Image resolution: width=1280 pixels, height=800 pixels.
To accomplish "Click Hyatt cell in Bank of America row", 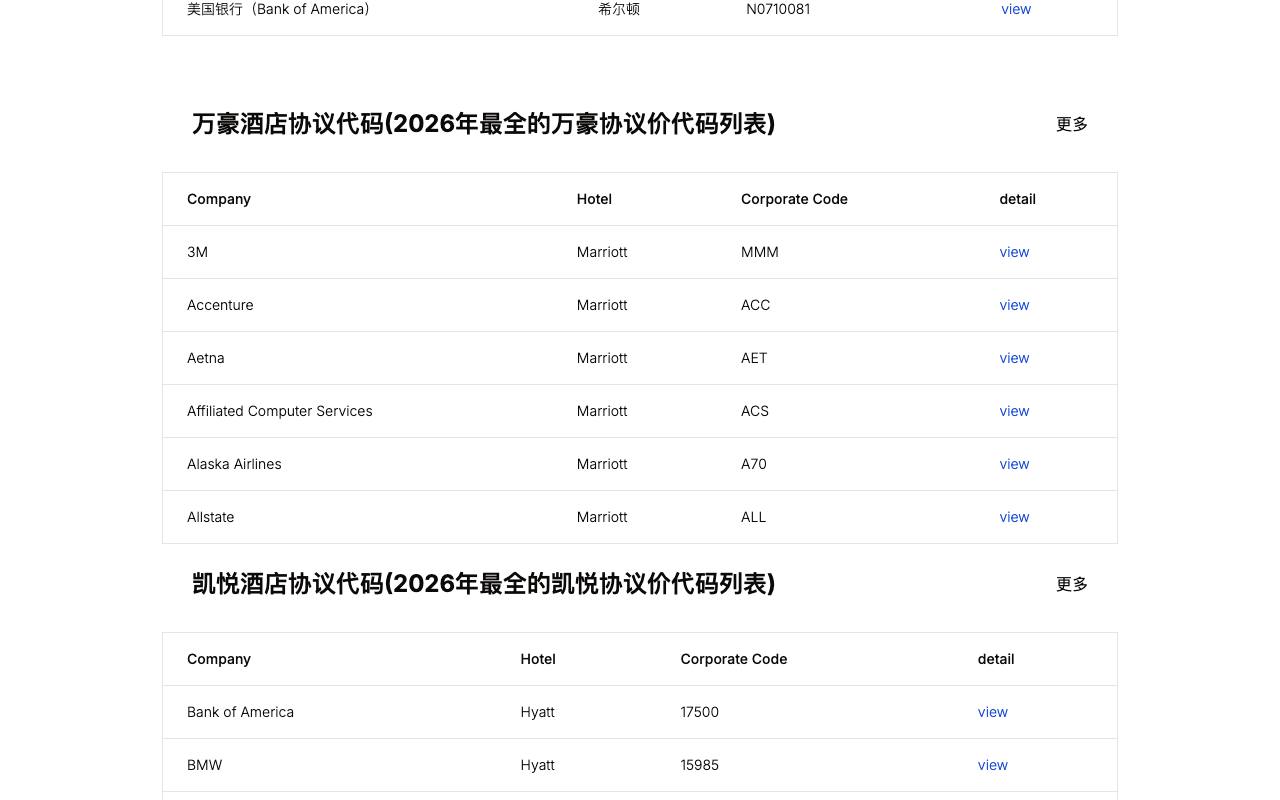I will click(538, 712).
